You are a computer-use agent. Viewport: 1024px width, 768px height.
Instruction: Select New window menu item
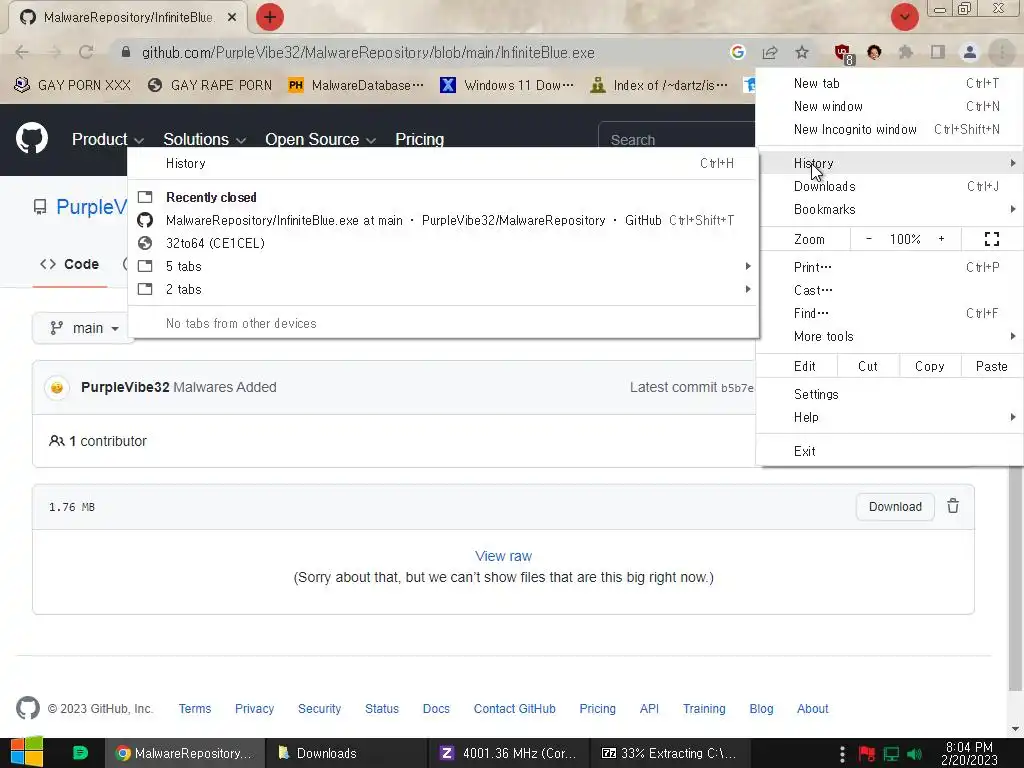(x=889, y=106)
